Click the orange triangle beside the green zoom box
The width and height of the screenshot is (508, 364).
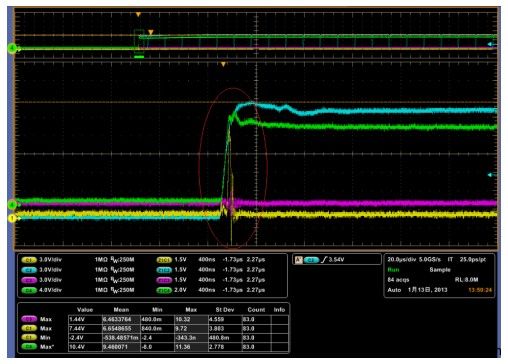tap(151, 32)
